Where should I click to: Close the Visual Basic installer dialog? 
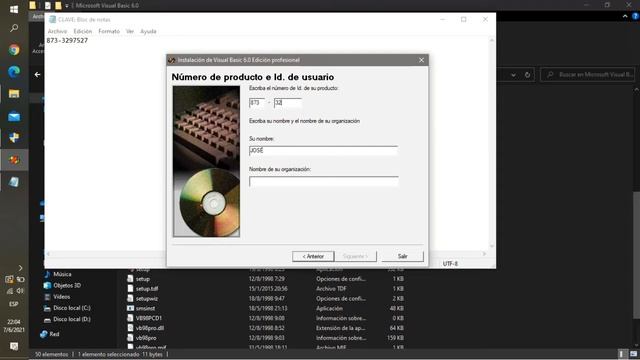(421, 60)
